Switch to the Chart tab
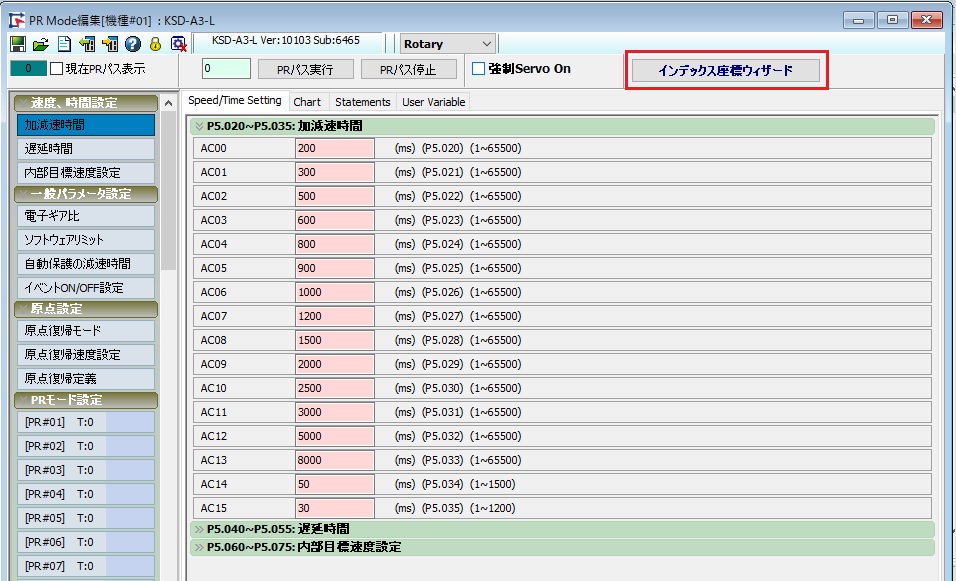956x581 pixels. click(307, 102)
